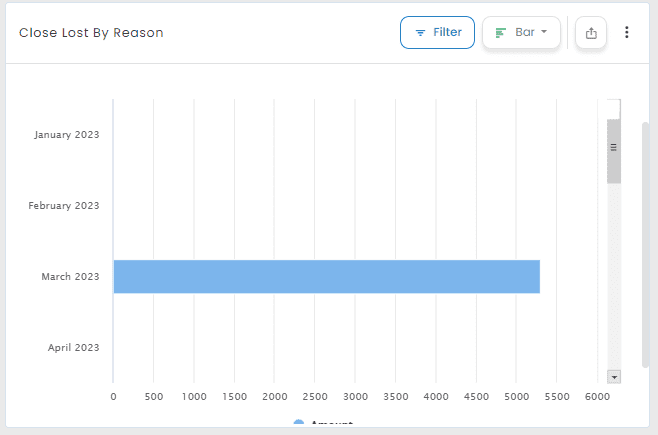The height and width of the screenshot is (435, 658).
Task: Click the caret arrow beside Bar
Action: (545, 32)
